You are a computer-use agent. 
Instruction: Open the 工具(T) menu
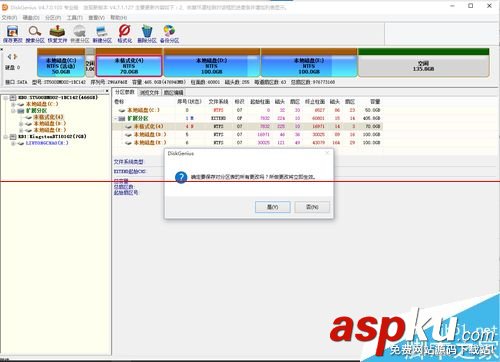[x=75, y=17]
